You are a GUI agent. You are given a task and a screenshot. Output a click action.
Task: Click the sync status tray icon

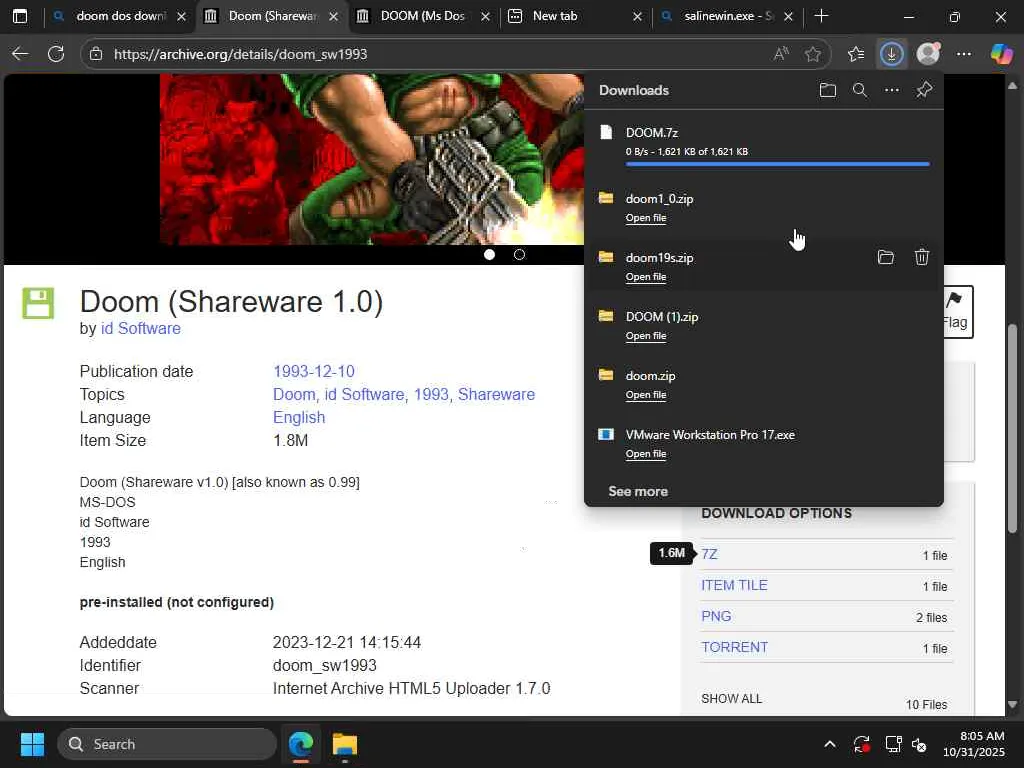tap(861, 744)
